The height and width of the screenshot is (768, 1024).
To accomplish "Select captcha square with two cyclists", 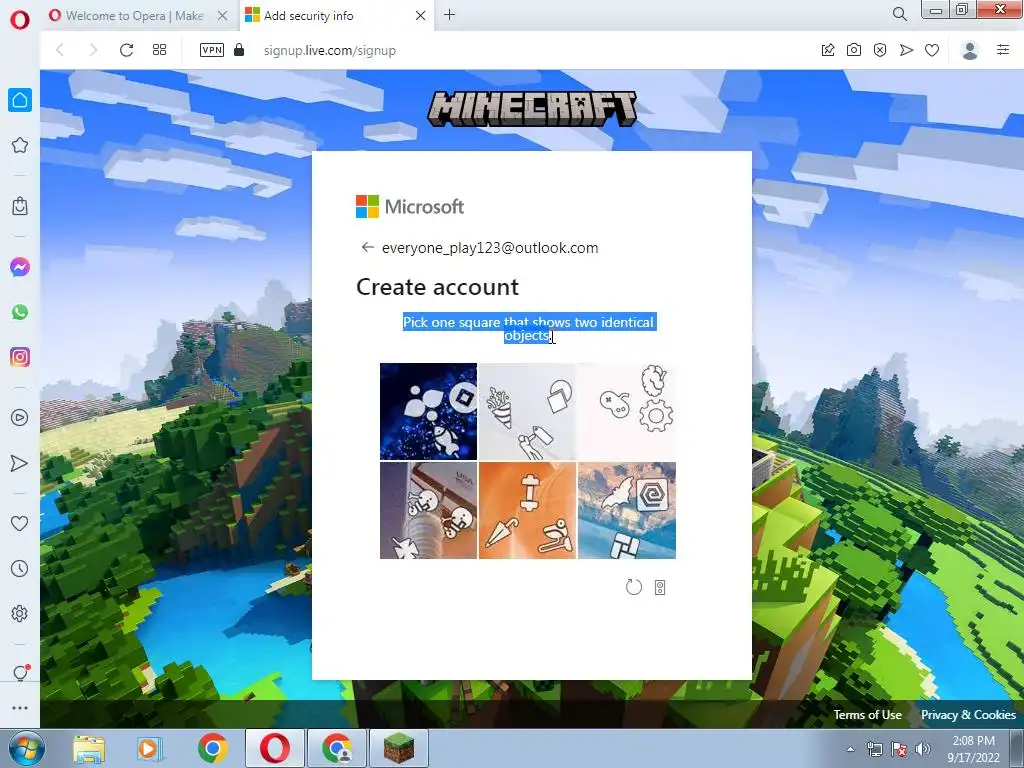I will 428,511.
